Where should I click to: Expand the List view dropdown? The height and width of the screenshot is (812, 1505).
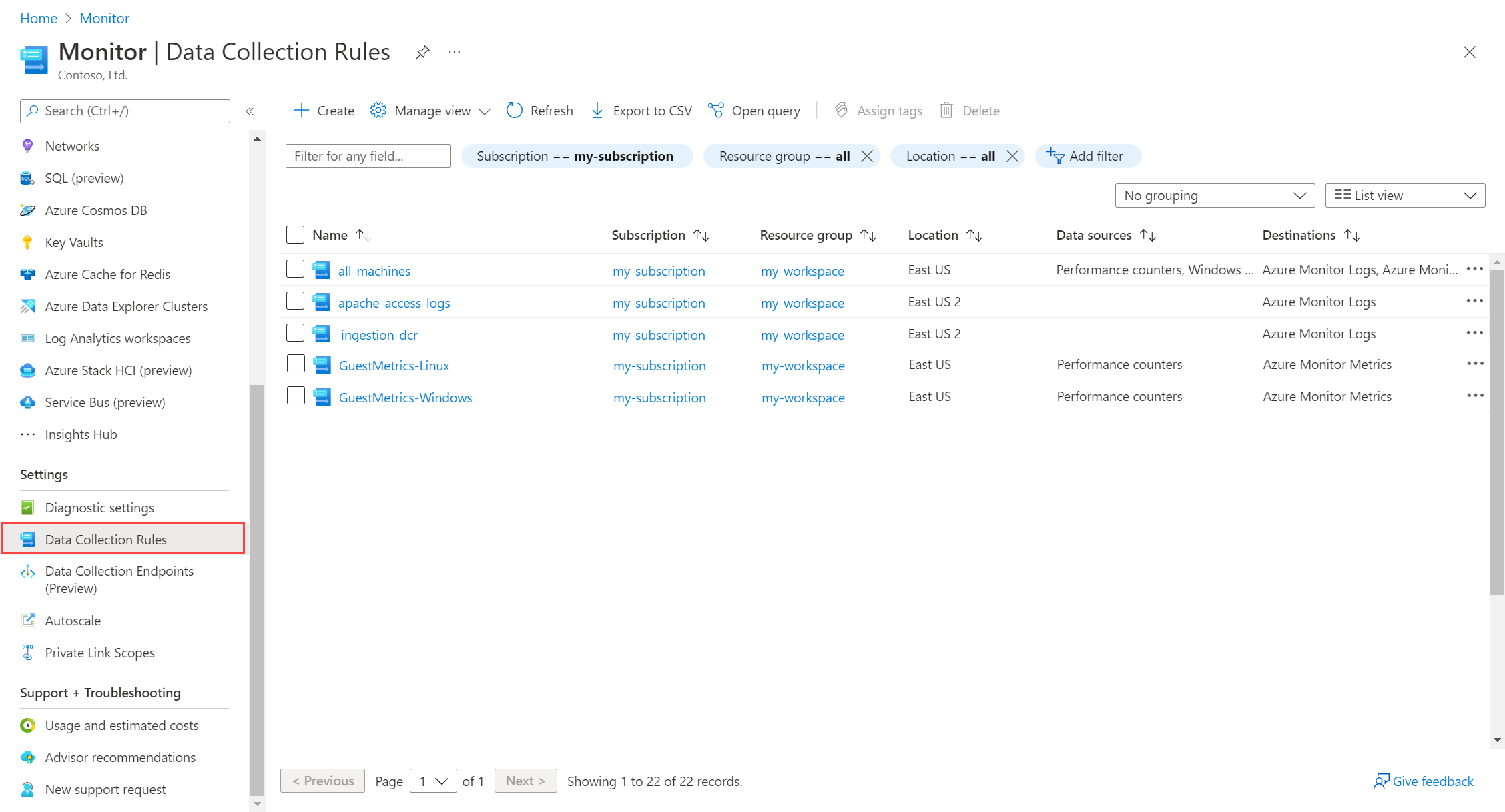click(1404, 195)
